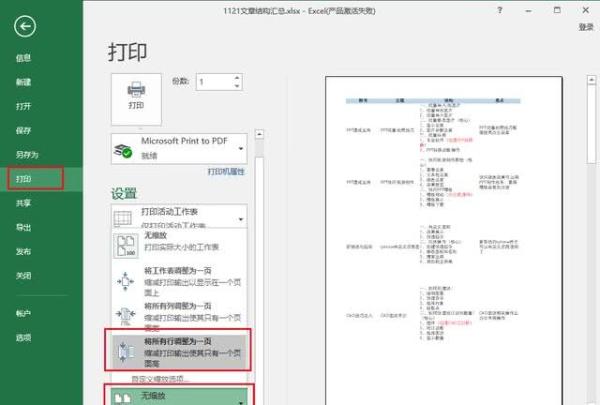Open the 信息 menu item

coord(23,58)
